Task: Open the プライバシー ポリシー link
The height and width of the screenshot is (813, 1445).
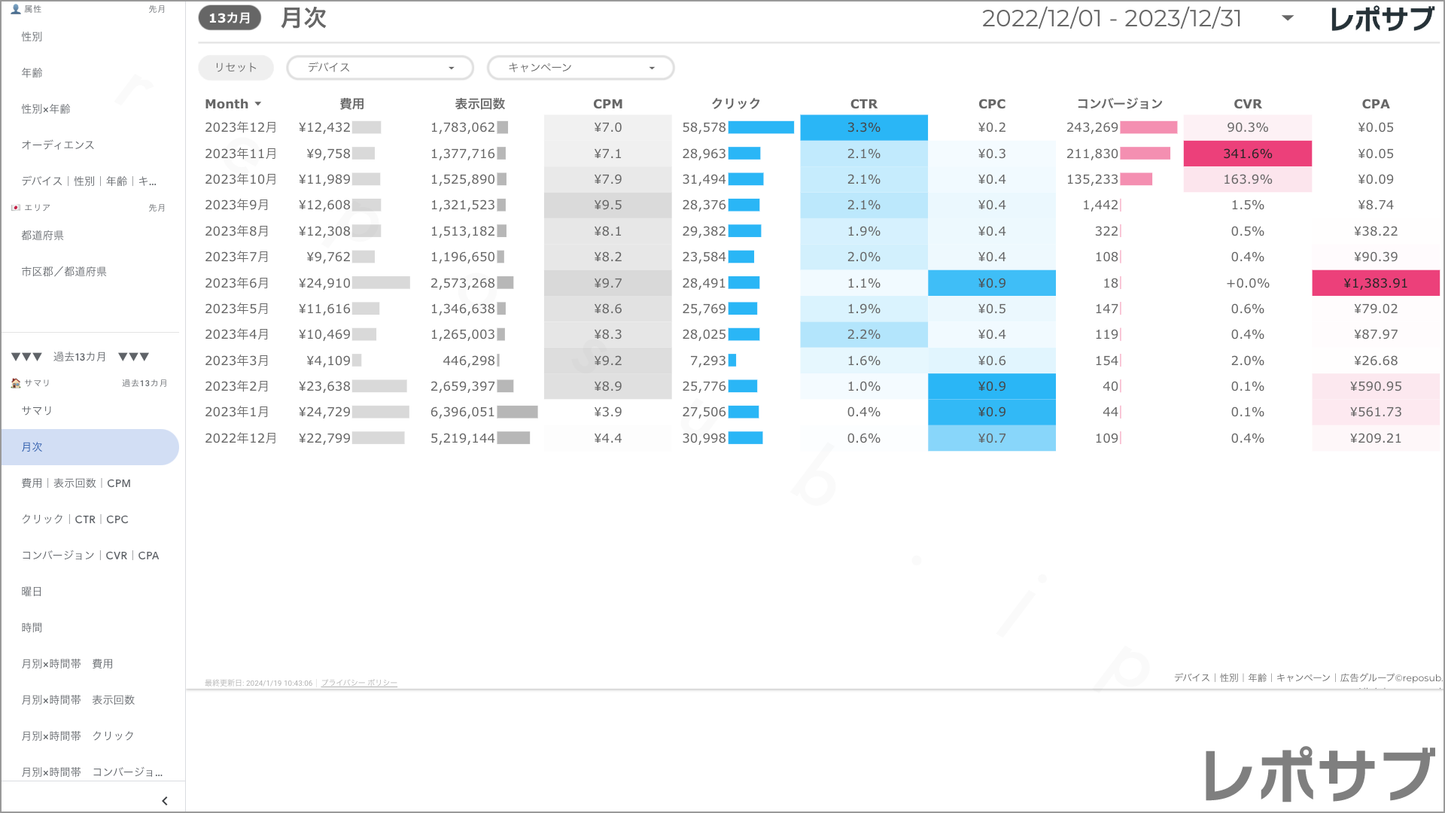Action: pos(359,683)
